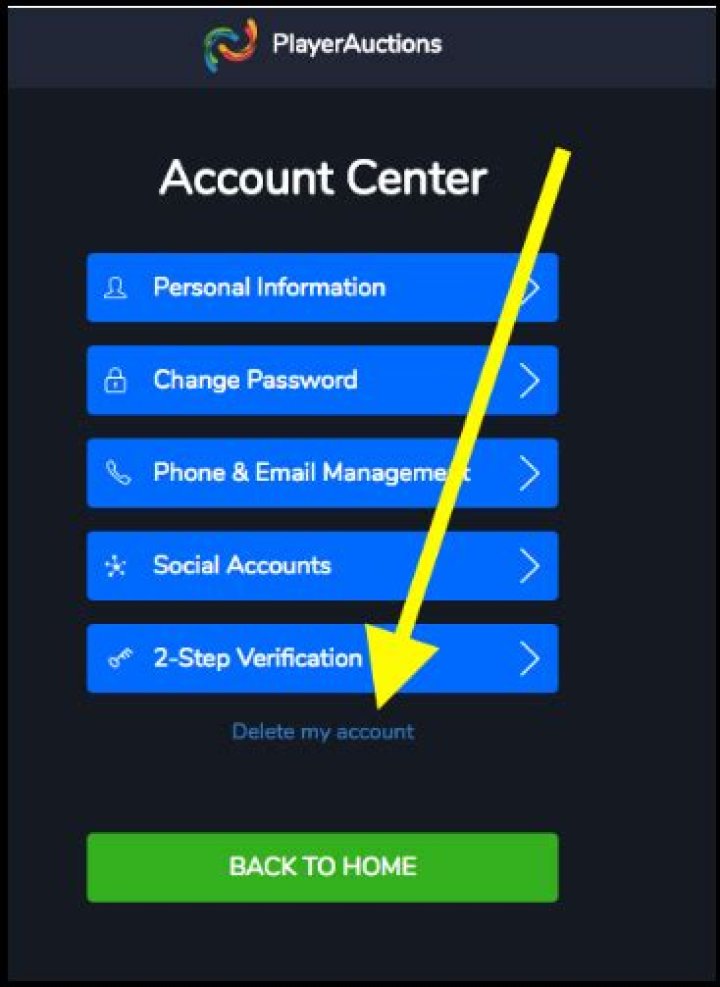The height and width of the screenshot is (987, 720).
Task: Click the green BACK TO HOME button
Action: coord(322,867)
